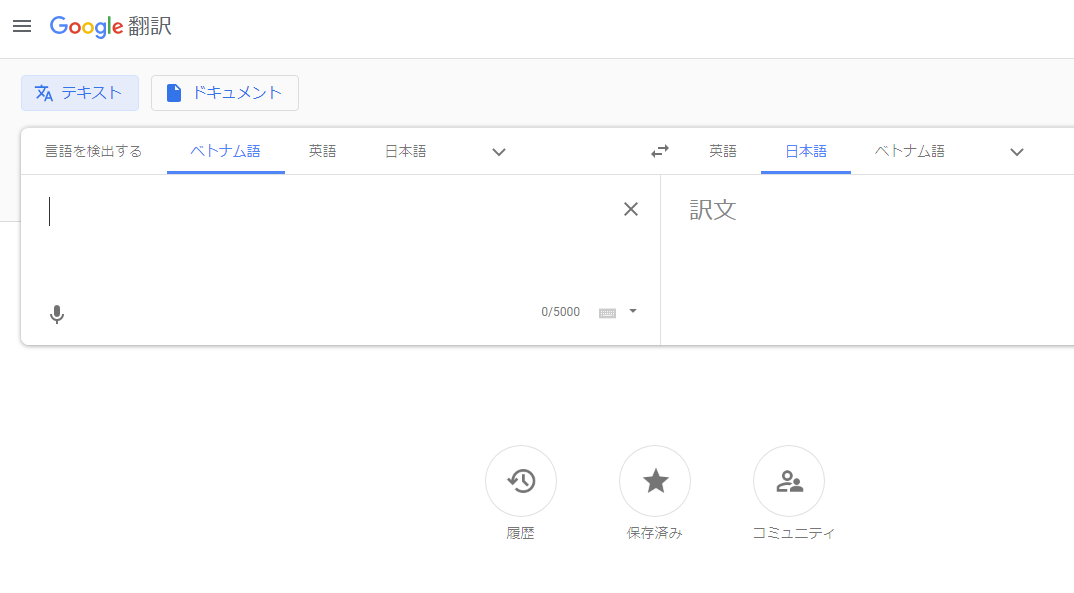The width and height of the screenshot is (1074, 593).
Task: Click the Google 翻訳 logo
Action: pyautogui.click(x=111, y=26)
